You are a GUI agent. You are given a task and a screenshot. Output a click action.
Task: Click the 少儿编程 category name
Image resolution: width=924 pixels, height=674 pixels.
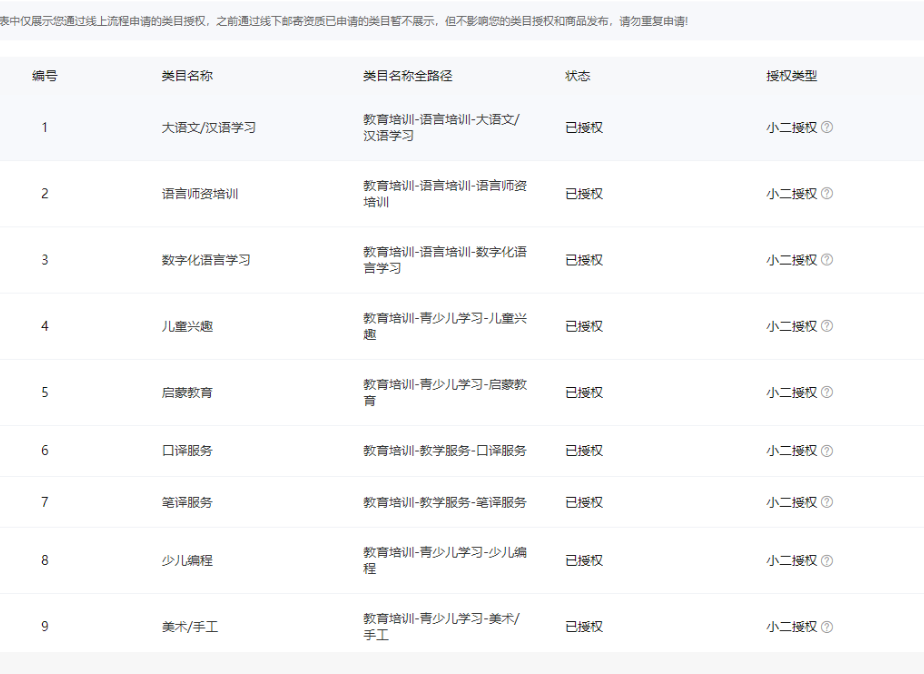[187, 561]
